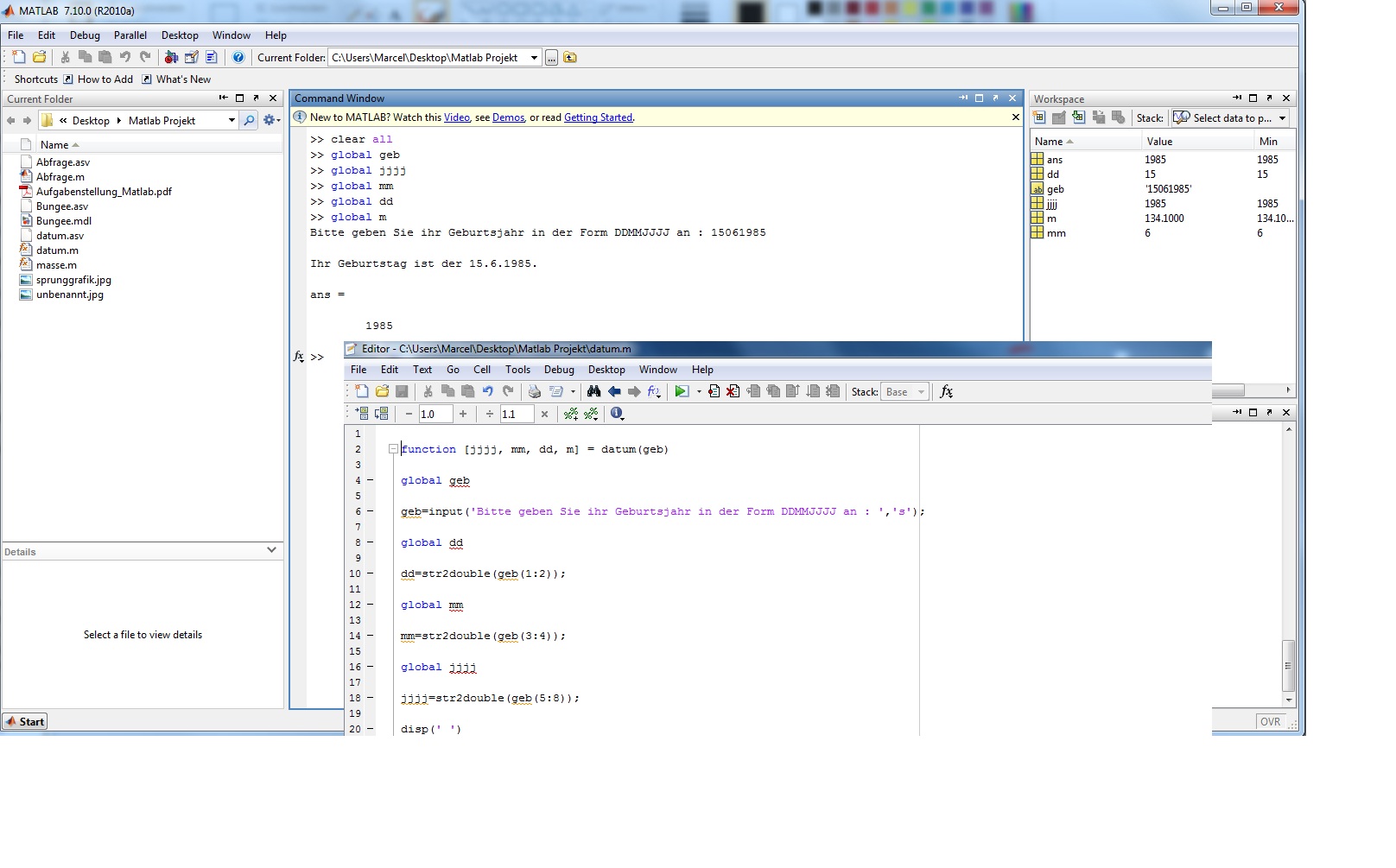Set breakpoint dash on line 6

[x=371, y=511]
